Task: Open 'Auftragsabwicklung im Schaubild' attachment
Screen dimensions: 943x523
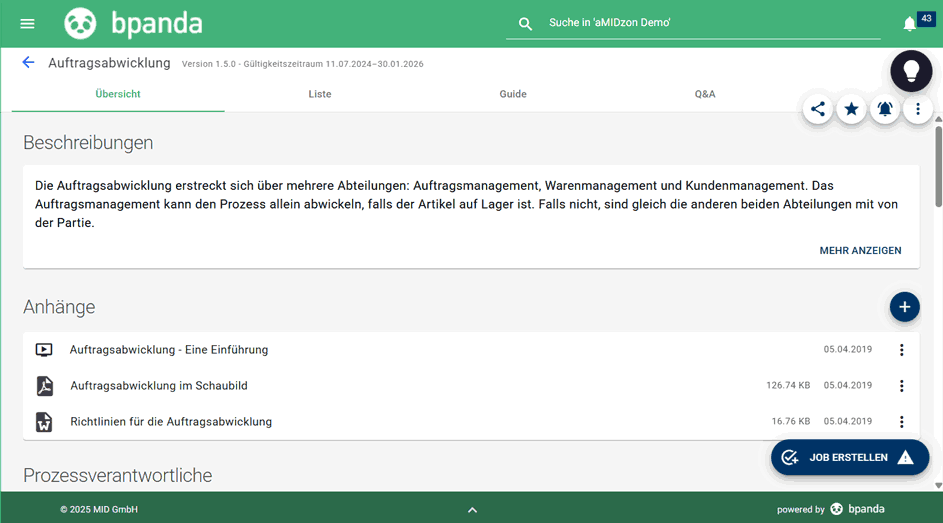Action: point(159,386)
